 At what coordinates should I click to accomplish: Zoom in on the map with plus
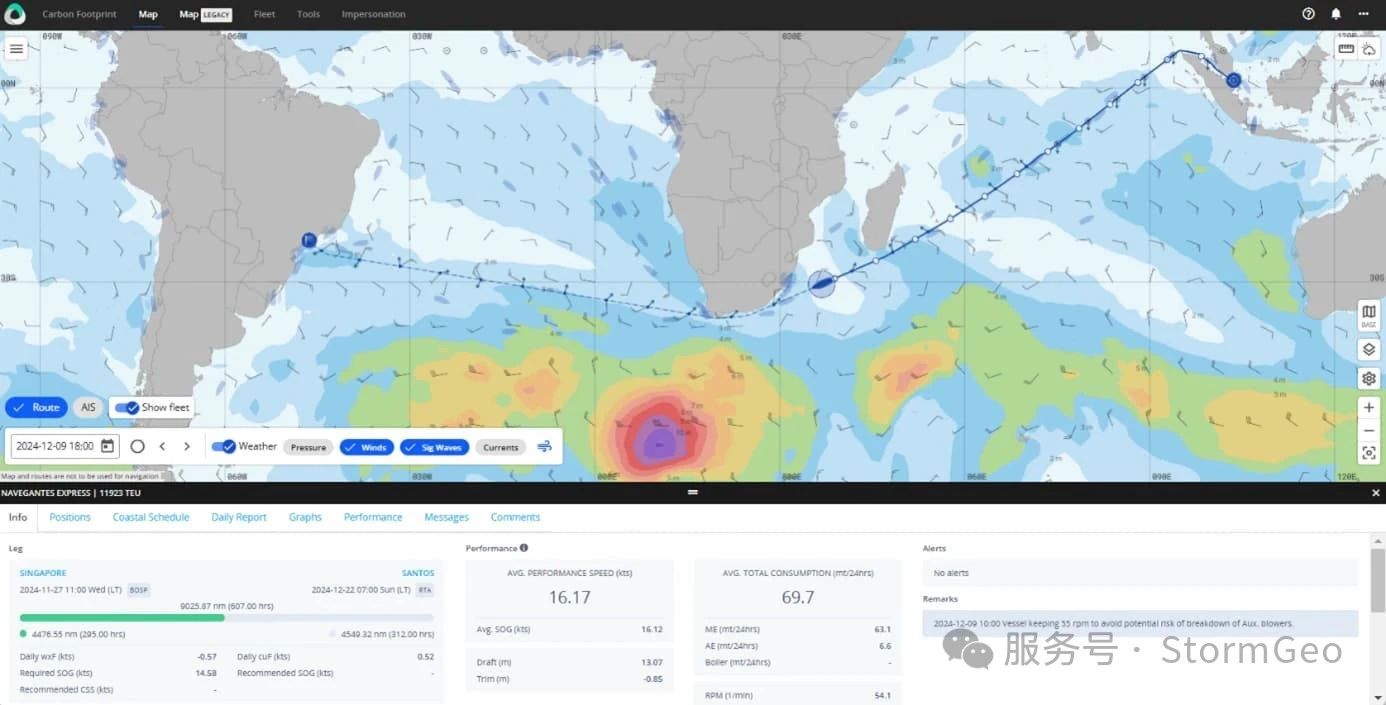coord(1369,408)
